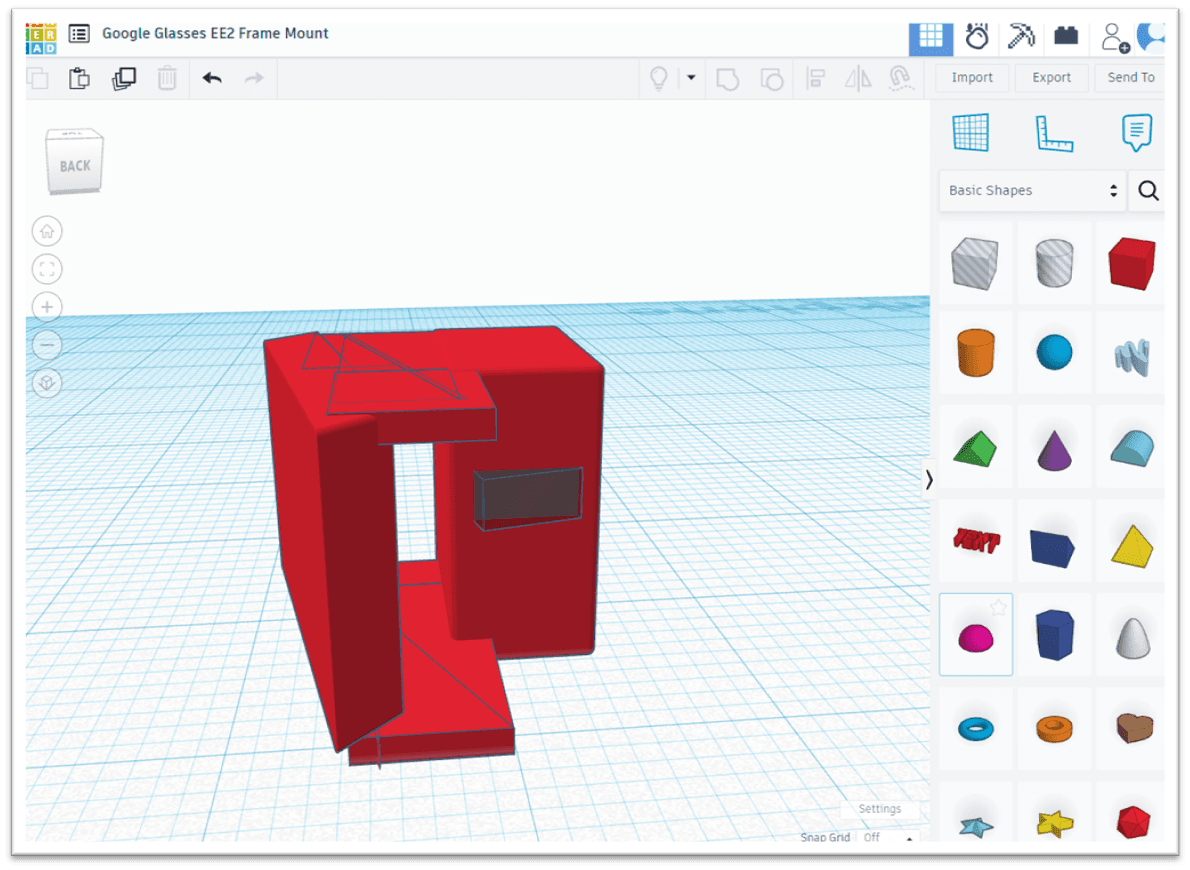The height and width of the screenshot is (870, 1190).
Task: Pick the orange Cylinder shape
Action: 976,352
